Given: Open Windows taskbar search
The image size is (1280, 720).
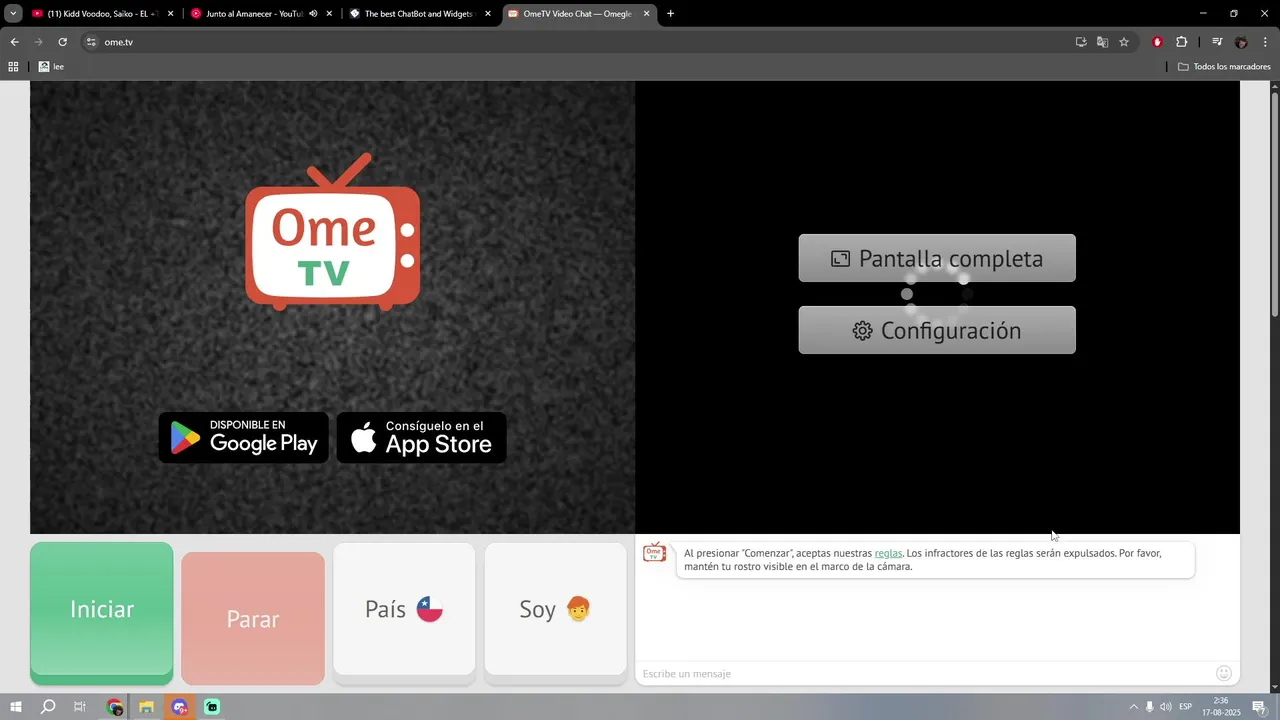Looking at the screenshot, I should [x=48, y=707].
